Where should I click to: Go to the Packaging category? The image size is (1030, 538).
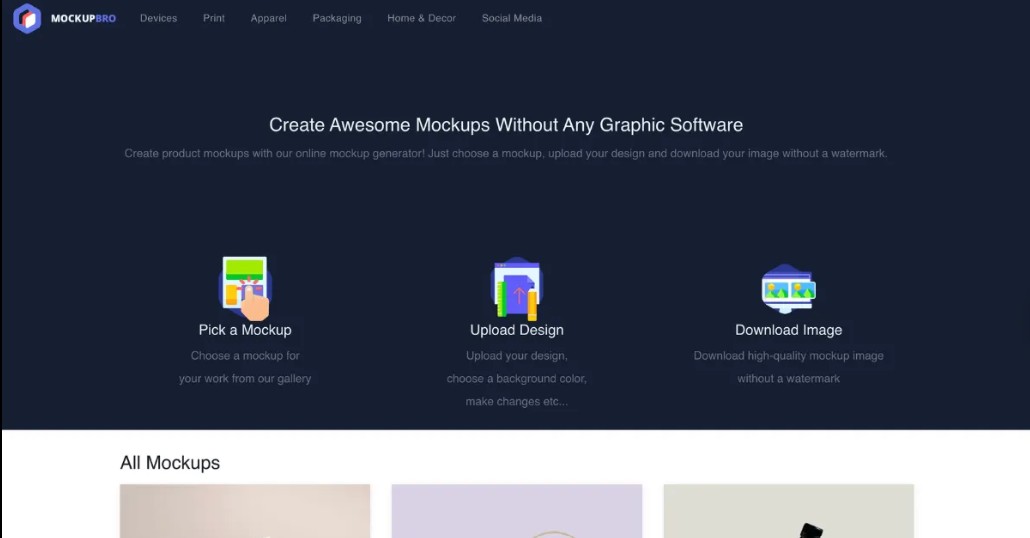coord(337,18)
